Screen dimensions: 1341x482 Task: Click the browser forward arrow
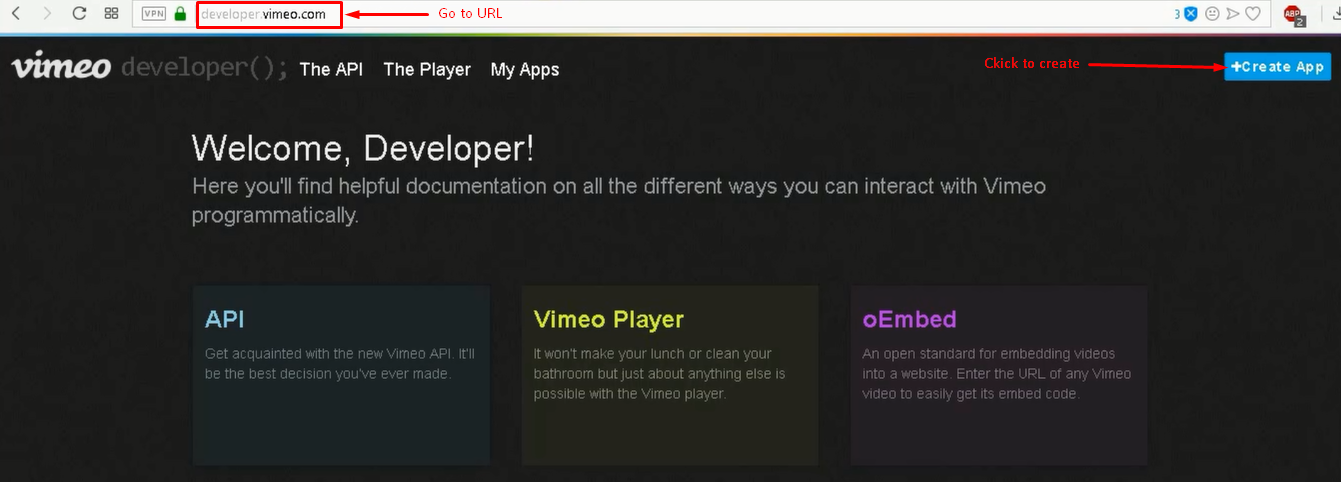click(x=48, y=14)
